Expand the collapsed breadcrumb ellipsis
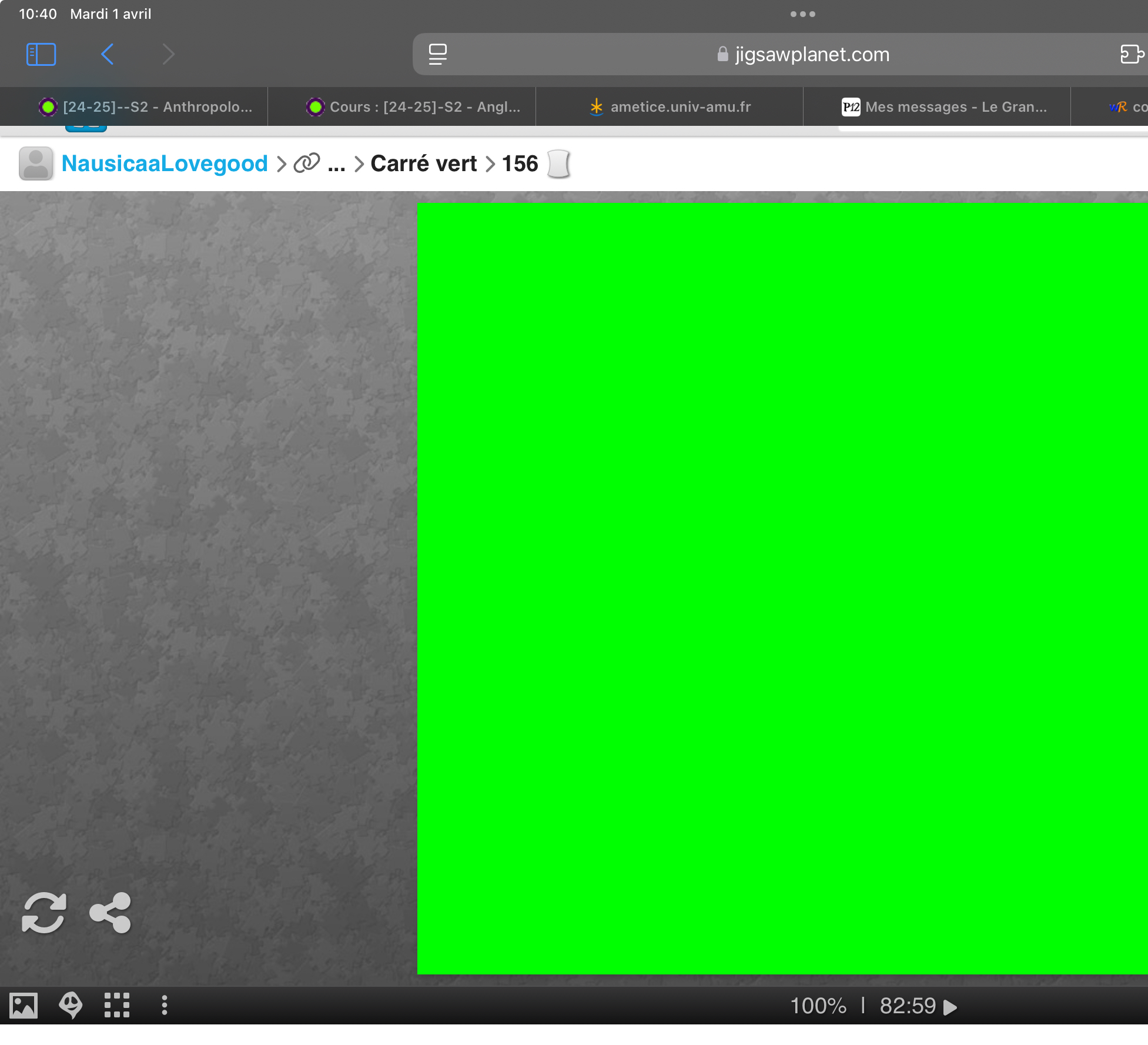This screenshot has height=1045, width=1148. tap(336, 165)
